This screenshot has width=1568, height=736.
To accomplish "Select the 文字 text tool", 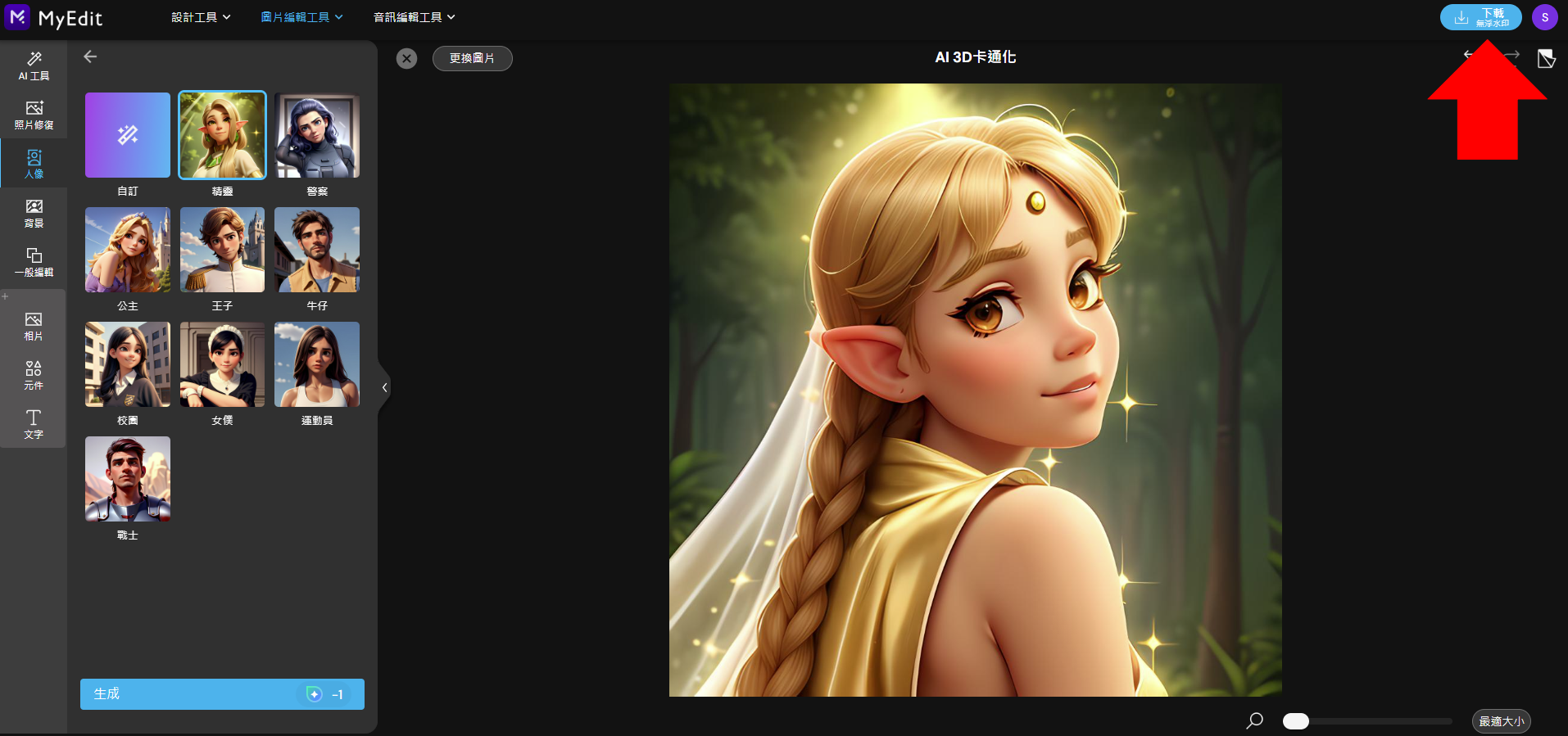I will click(34, 424).
